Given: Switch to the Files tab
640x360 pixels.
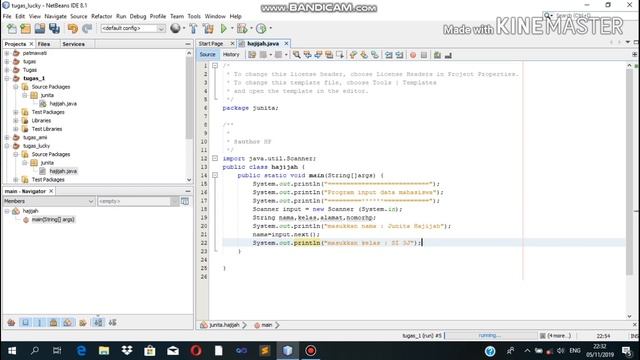Looking at the screenshot, I should tap(44, 44).
